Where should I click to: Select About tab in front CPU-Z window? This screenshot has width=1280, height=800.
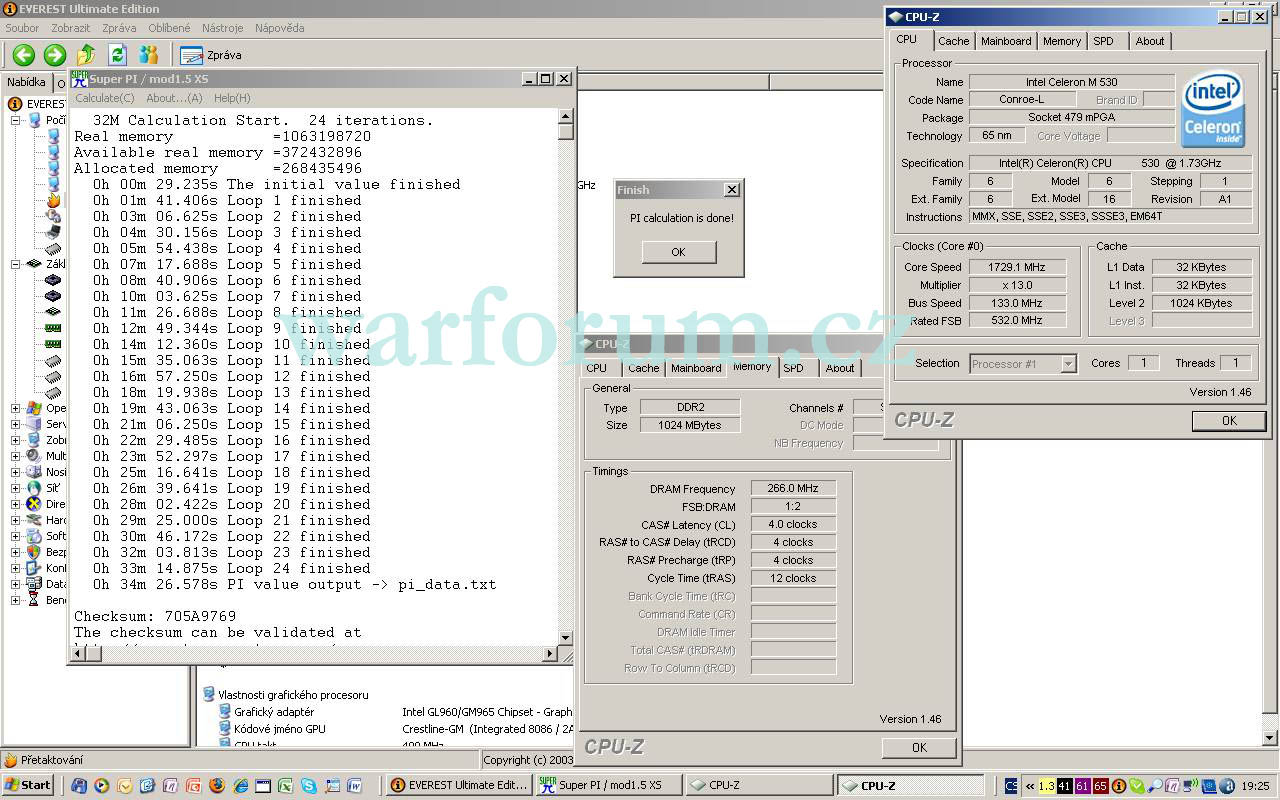(x=1150, y=41)
